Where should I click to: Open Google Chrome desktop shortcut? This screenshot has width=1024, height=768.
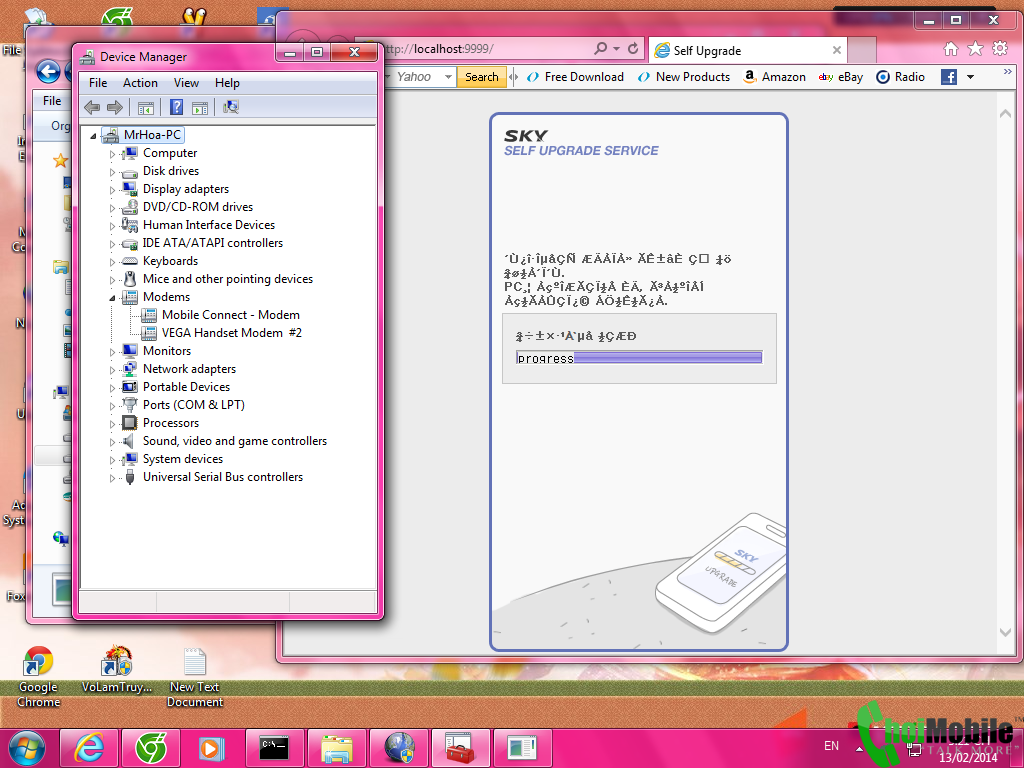[x=38, y=663]
